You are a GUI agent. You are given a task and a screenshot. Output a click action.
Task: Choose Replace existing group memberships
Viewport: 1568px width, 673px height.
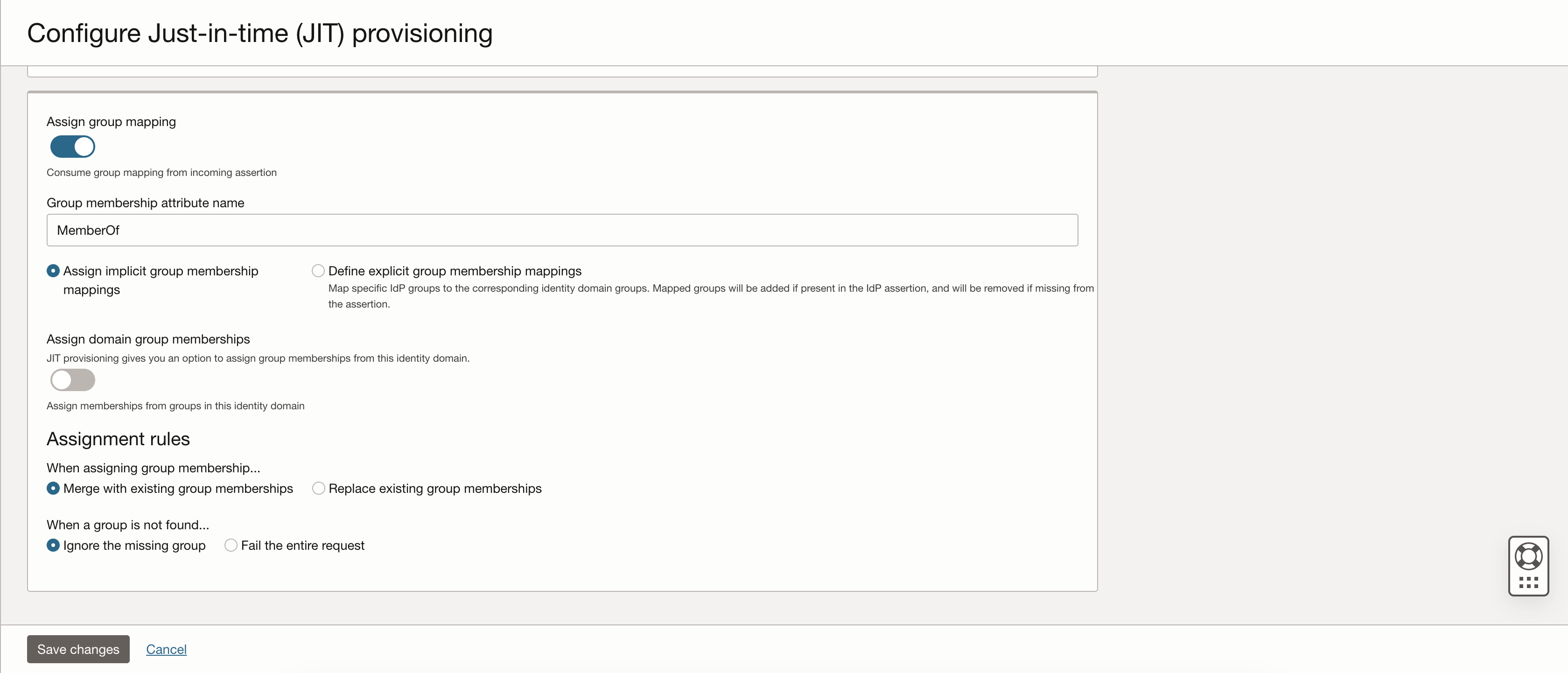[318, 487]
